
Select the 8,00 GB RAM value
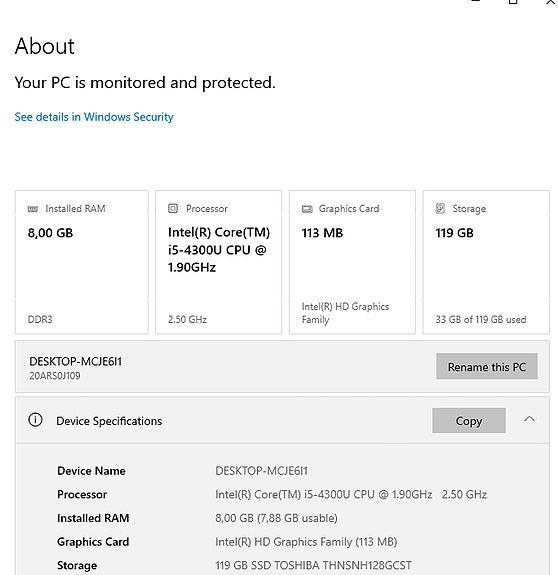click(51, 233)
